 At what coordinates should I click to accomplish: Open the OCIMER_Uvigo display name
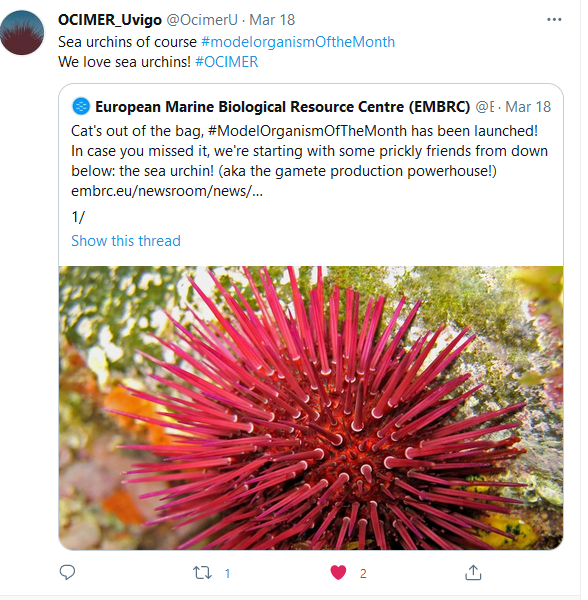tap(110, 20)
